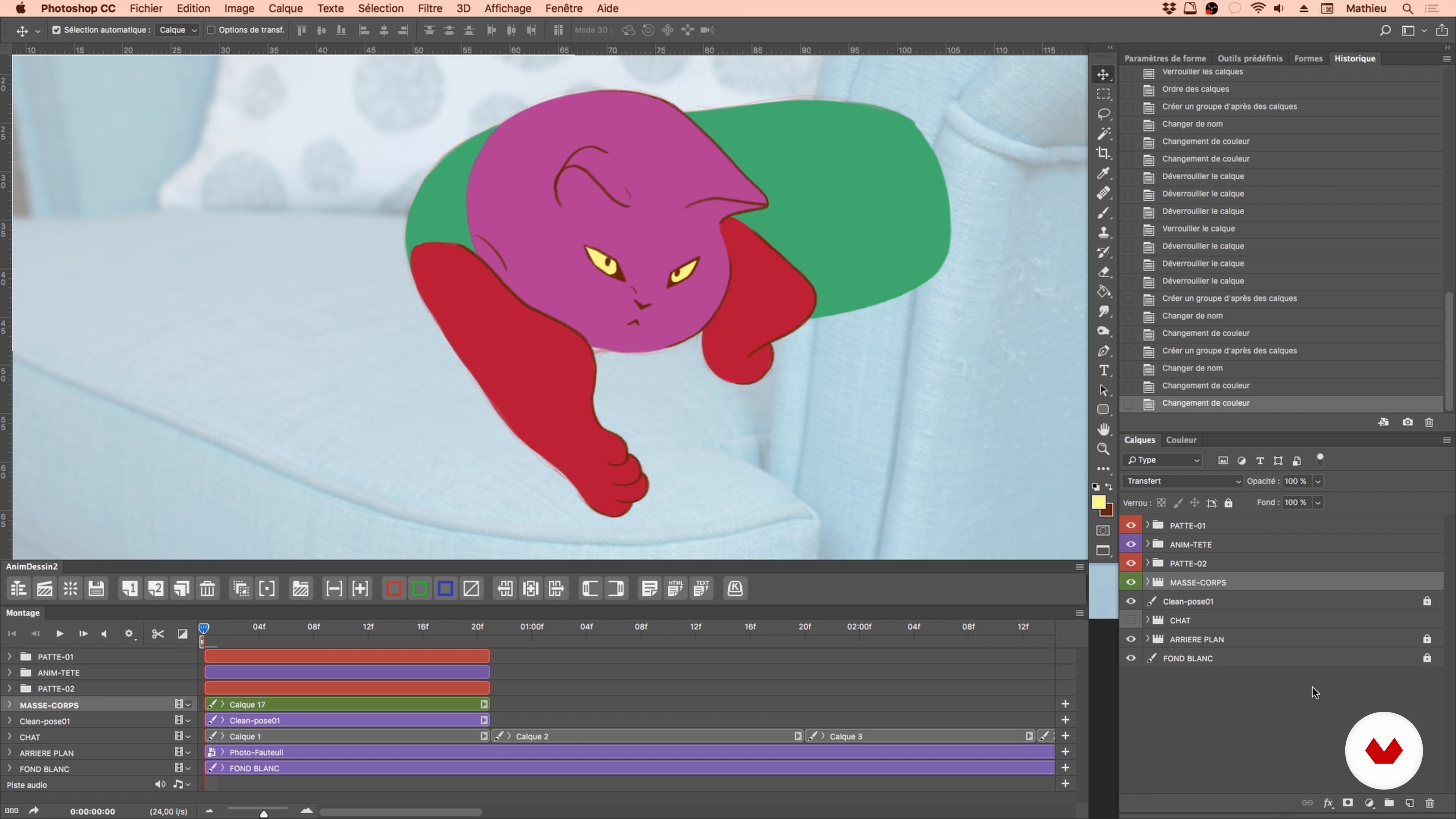Hide the ARRIERE PLAN layer
The height and width of the screenshot is (819, 1456).
click(x=1130, y=639)
